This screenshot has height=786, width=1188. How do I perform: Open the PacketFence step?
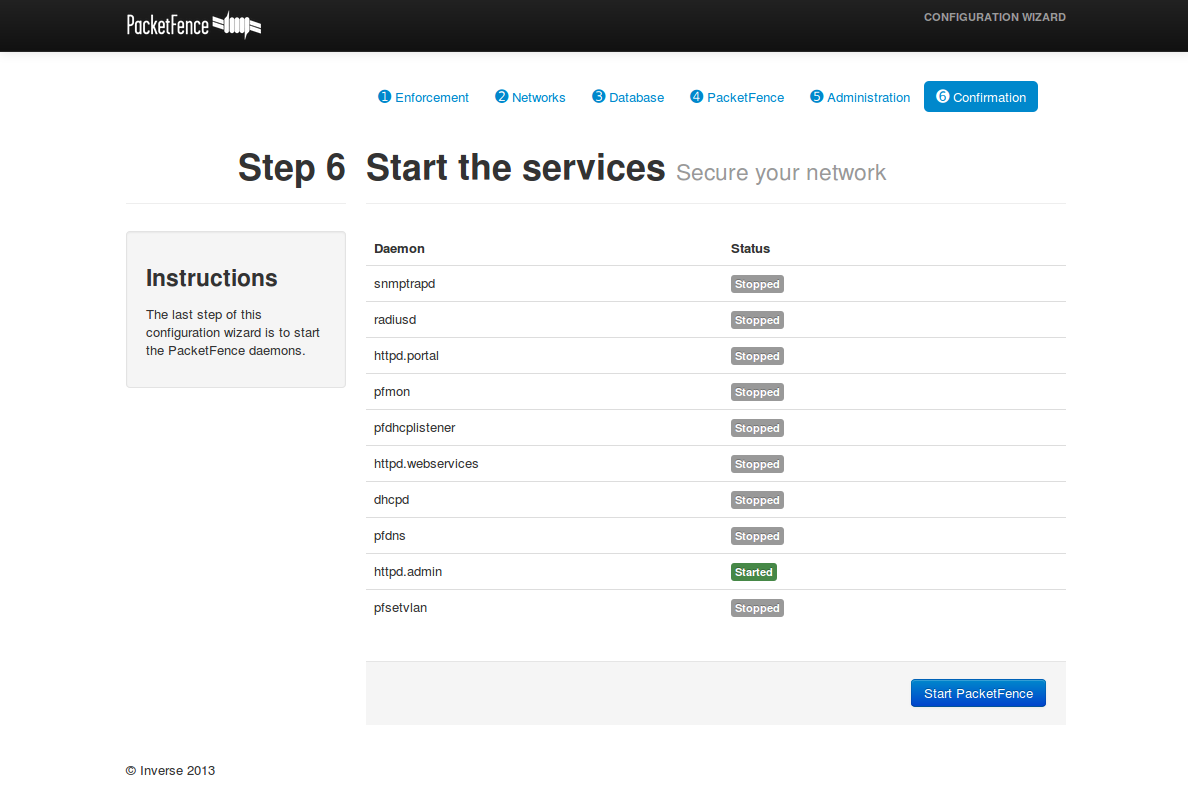737,97
